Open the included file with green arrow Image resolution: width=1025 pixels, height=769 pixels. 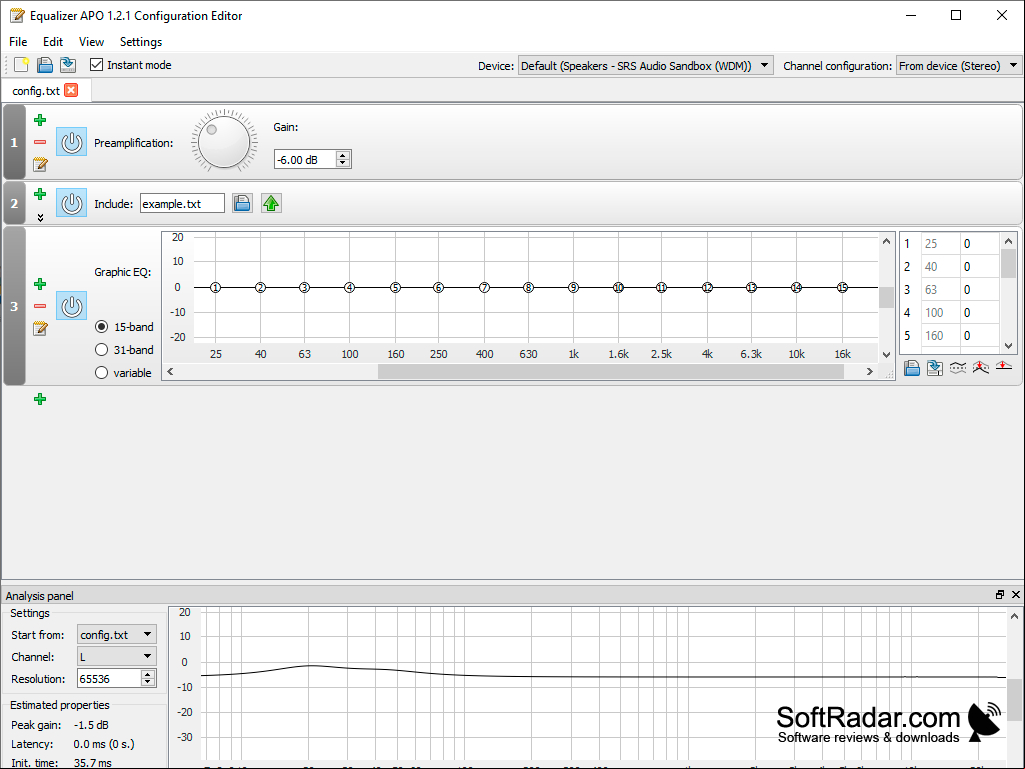click(x=271, y=203)
